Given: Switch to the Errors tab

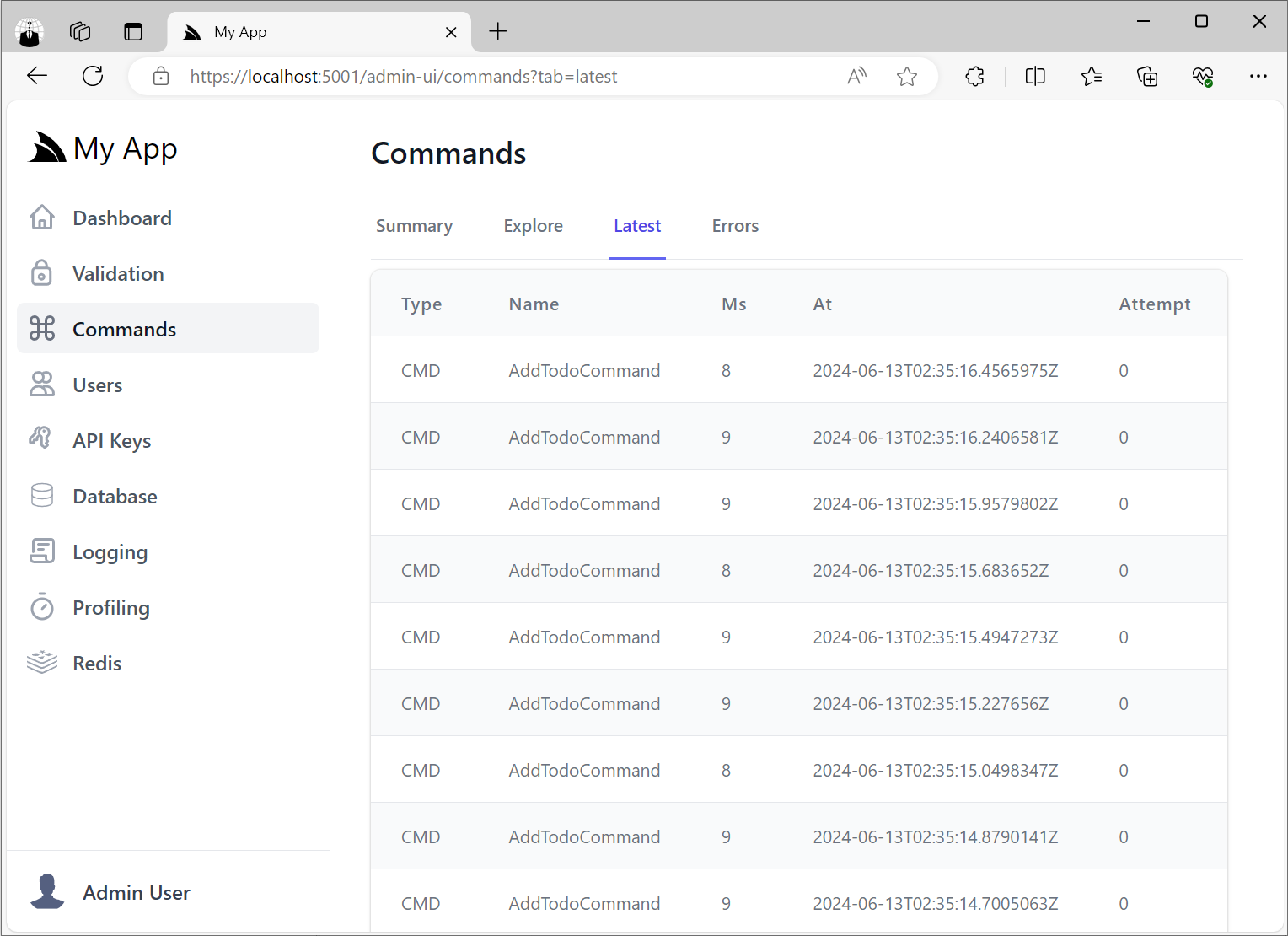Looking at the screenshot, I should pyautogui.click(x=735, y=226).
